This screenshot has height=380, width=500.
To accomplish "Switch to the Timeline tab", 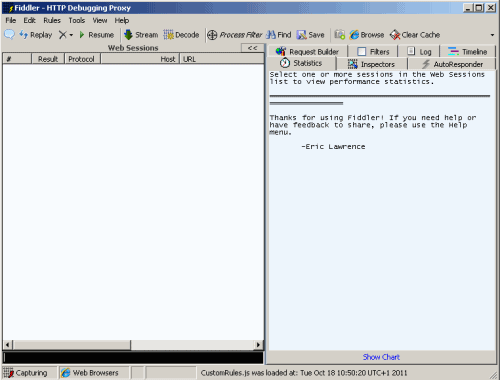I will coord(467,52).
